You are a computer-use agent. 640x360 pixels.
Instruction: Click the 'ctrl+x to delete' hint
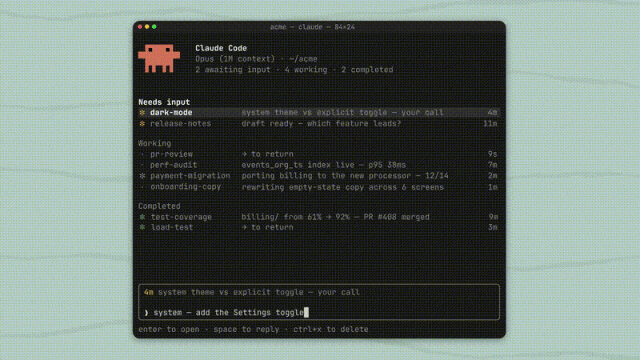point(331,329)
